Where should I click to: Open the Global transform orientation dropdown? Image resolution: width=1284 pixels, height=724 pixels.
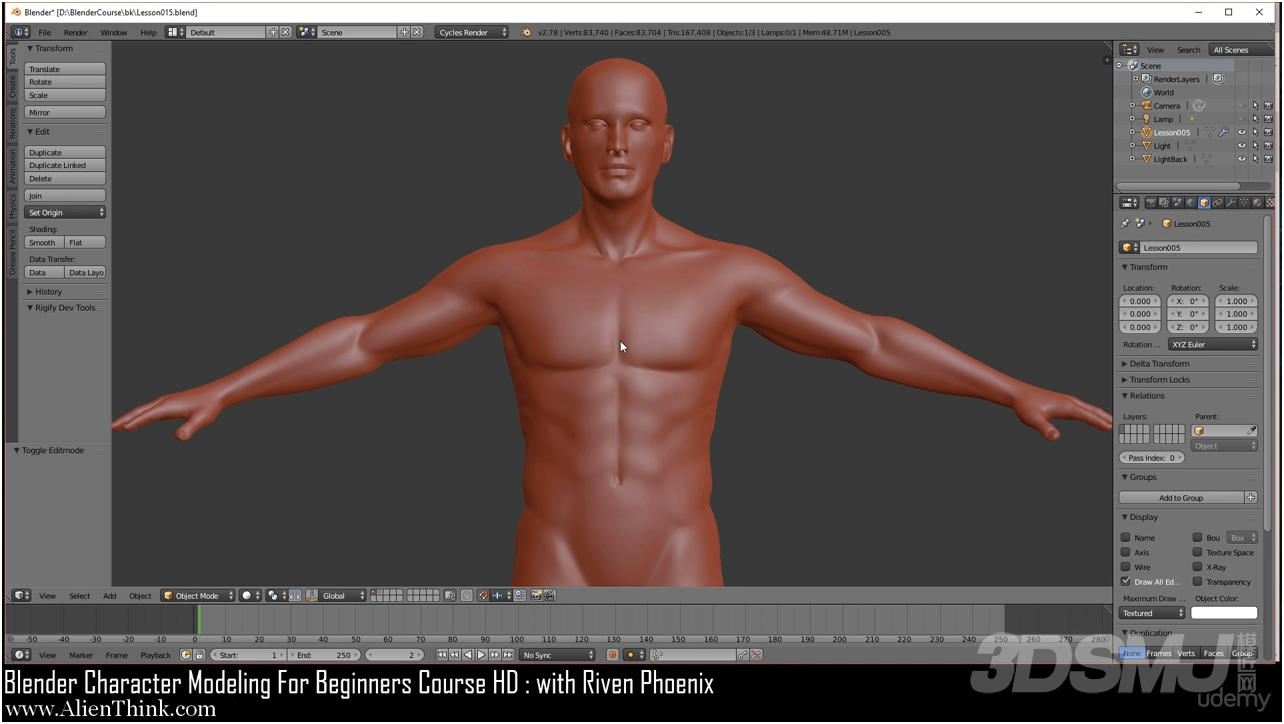pos(343,595)
